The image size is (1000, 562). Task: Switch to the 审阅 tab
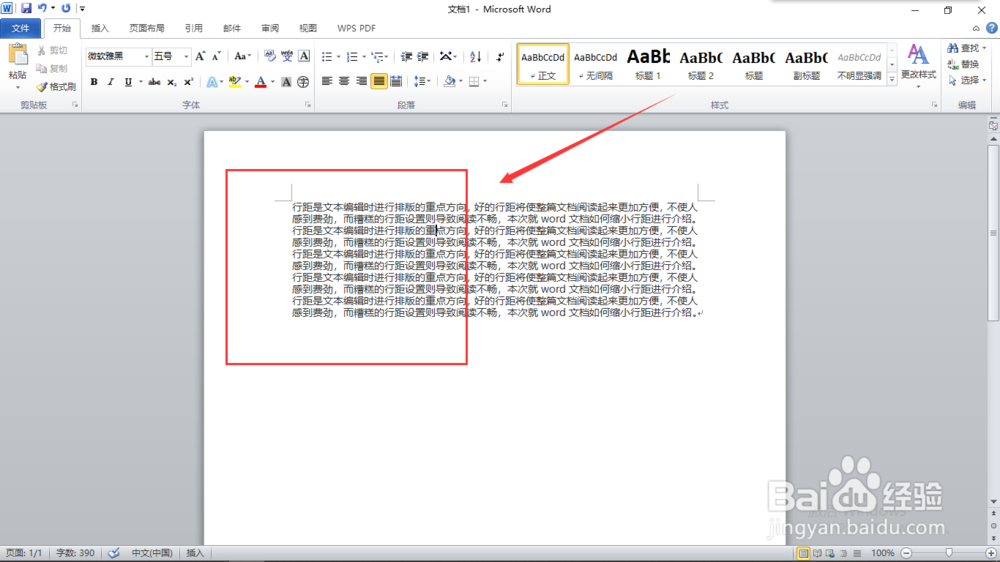tap(270, 28)
